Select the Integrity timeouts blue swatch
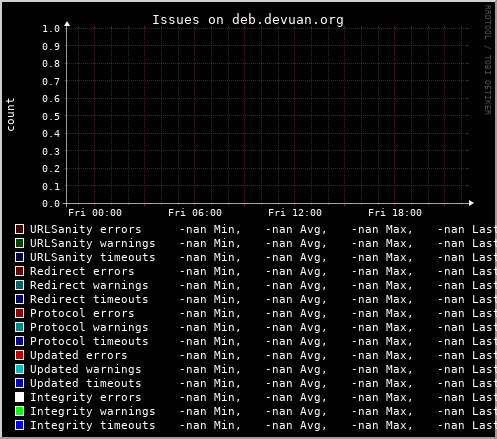The width and height of the screenshot is (497, 439). point(19,425)
